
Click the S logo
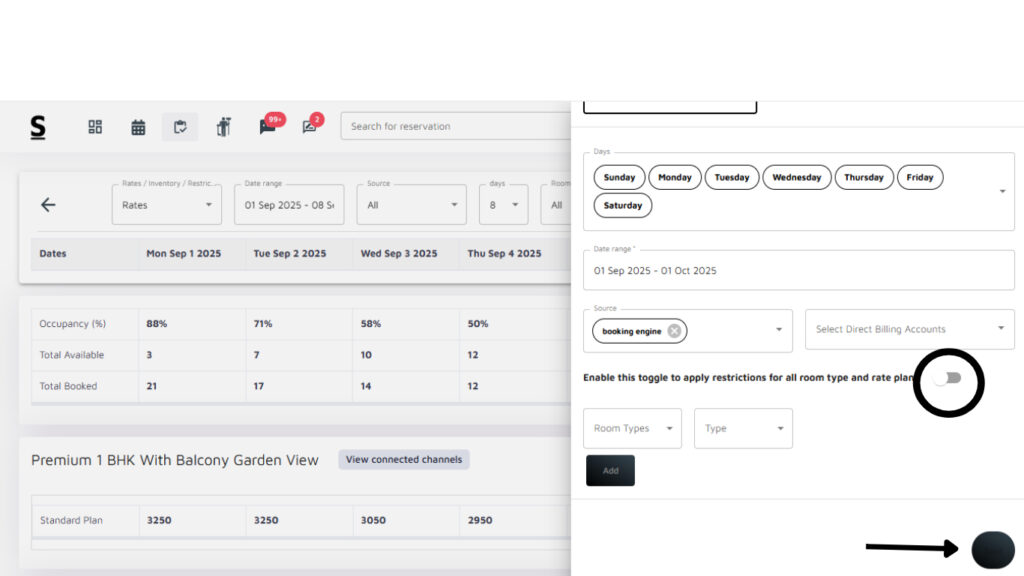point(38,127)
